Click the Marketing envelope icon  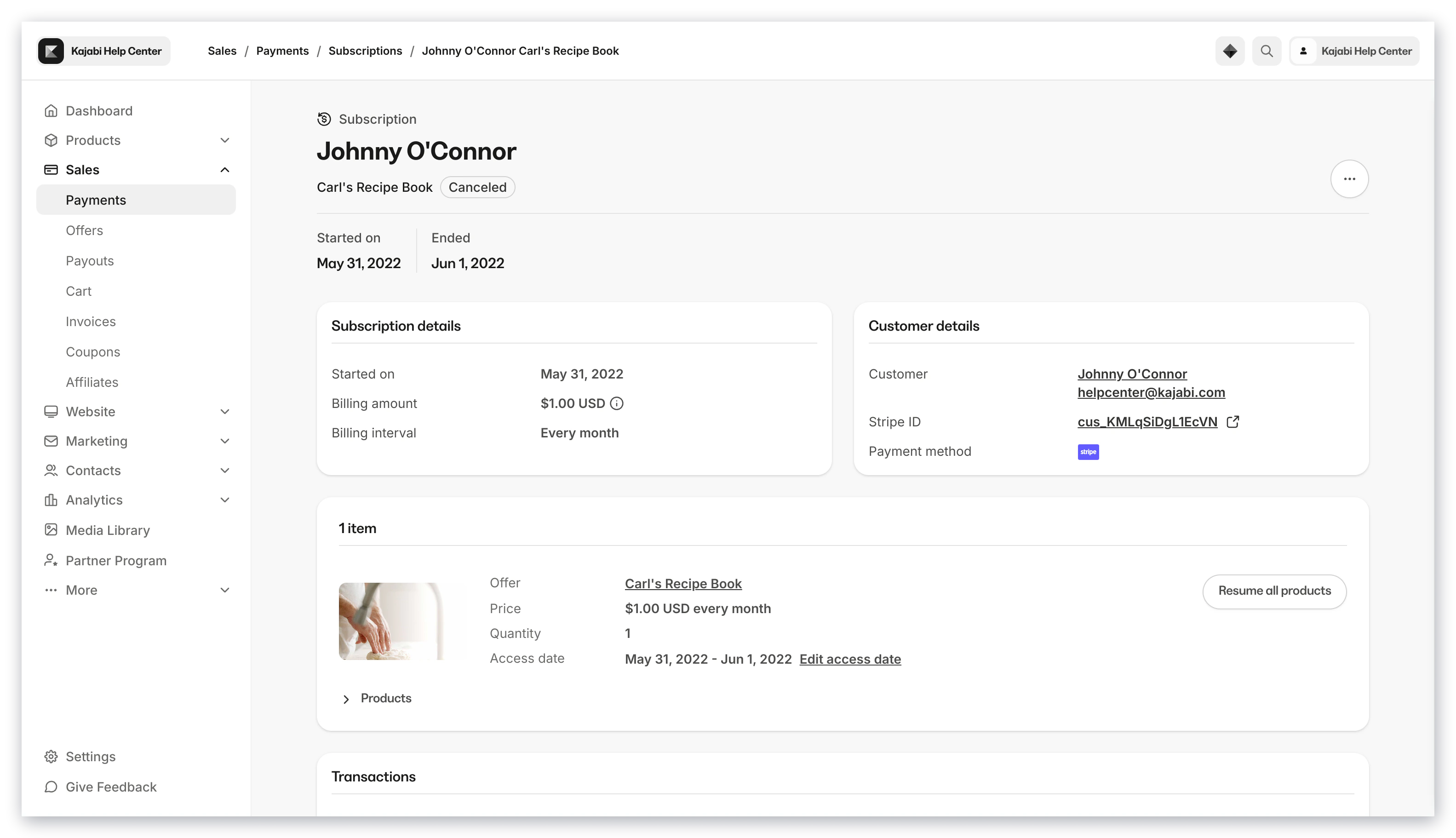tap(51, 441)
